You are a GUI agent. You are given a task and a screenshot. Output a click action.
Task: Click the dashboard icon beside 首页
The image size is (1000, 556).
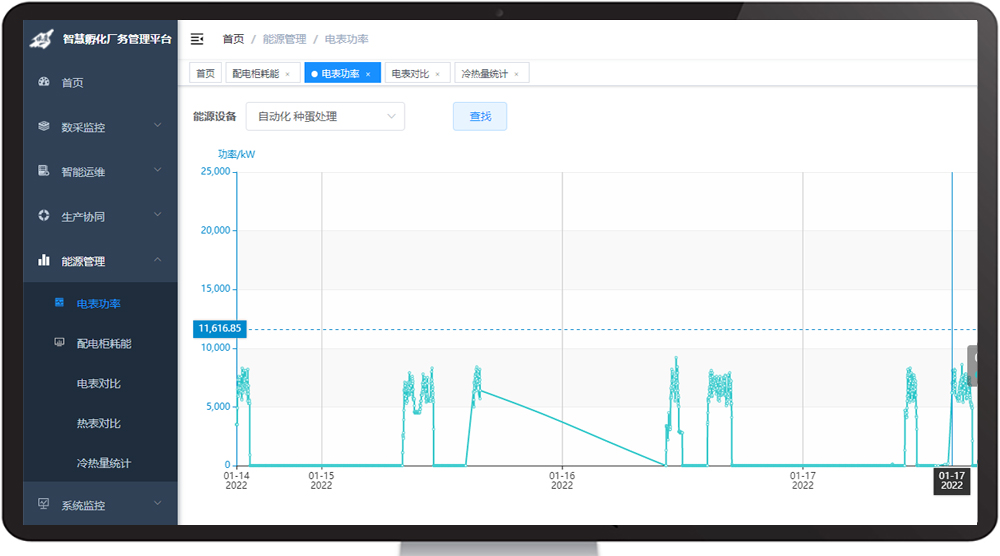(x=44, y=82)
